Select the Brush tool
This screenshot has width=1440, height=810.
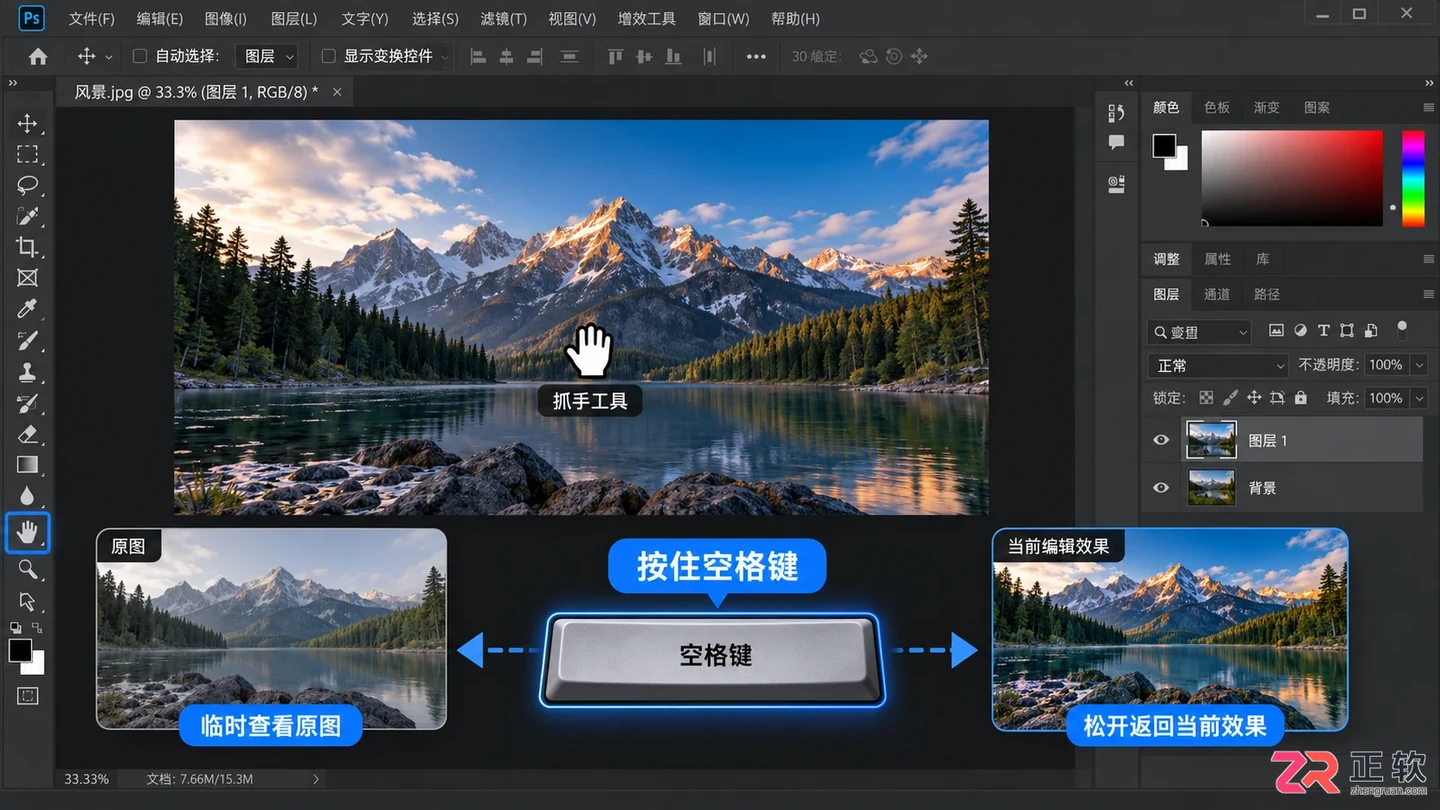pyautogui.click(x=27, y=340)
